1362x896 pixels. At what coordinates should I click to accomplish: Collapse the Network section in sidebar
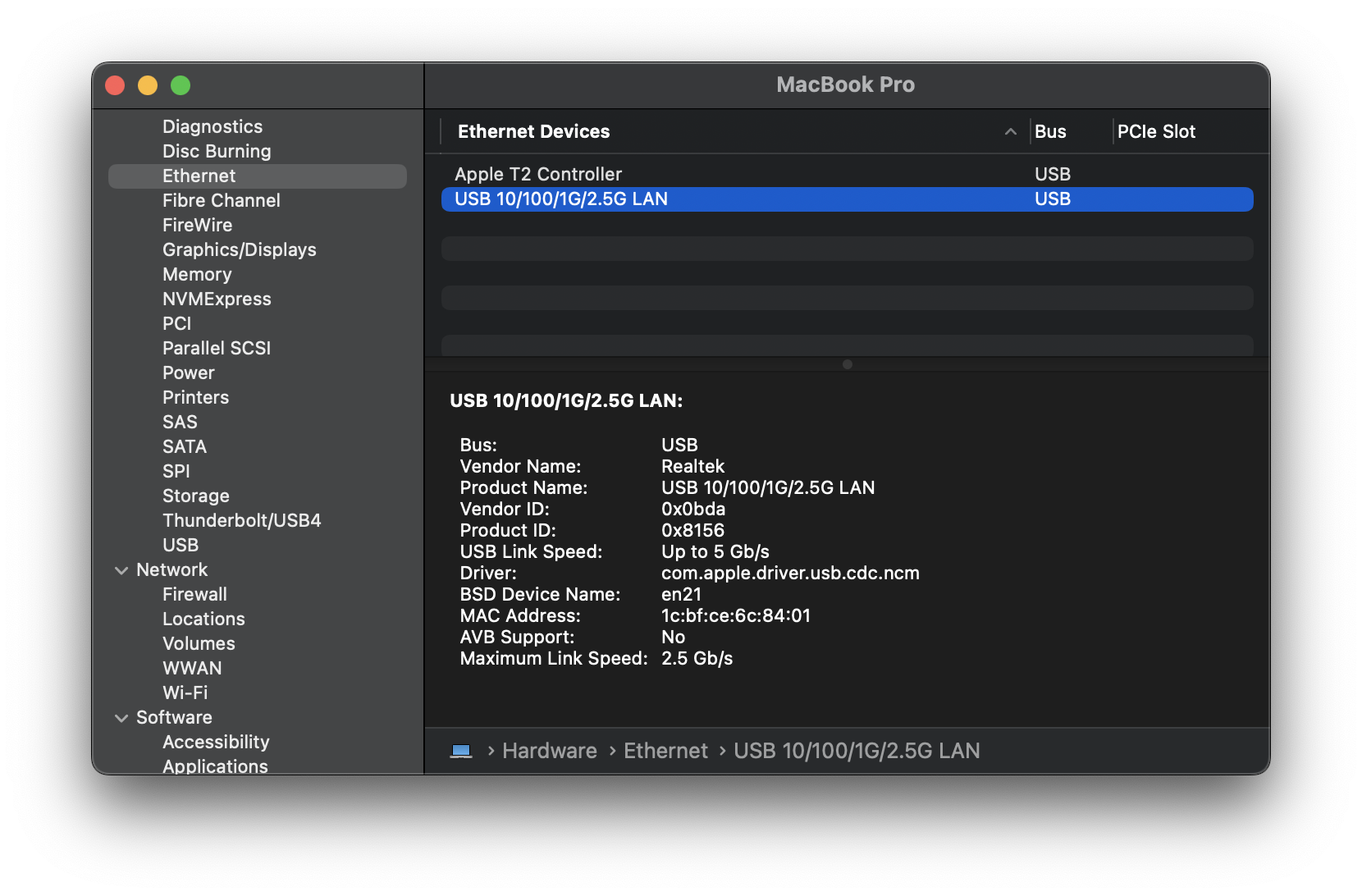(x=121, y=570)
